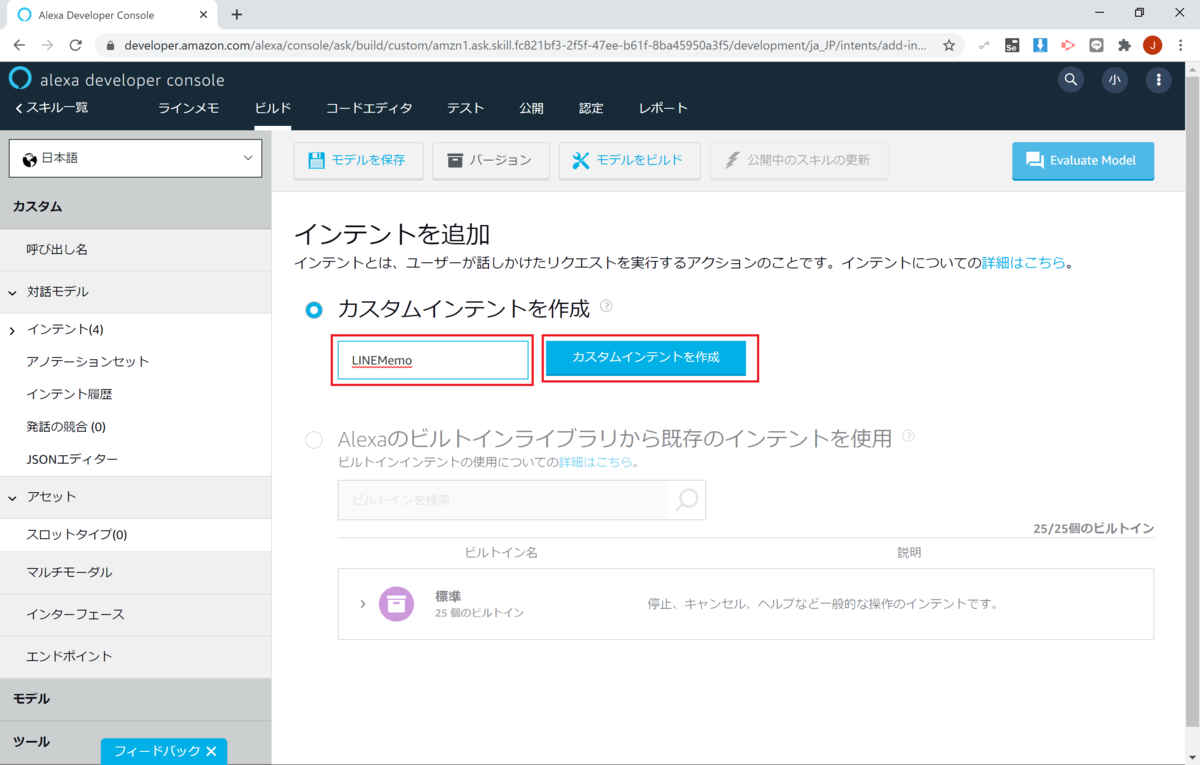
Task: Open the コードエディタ tab
Action: (368, 108)
